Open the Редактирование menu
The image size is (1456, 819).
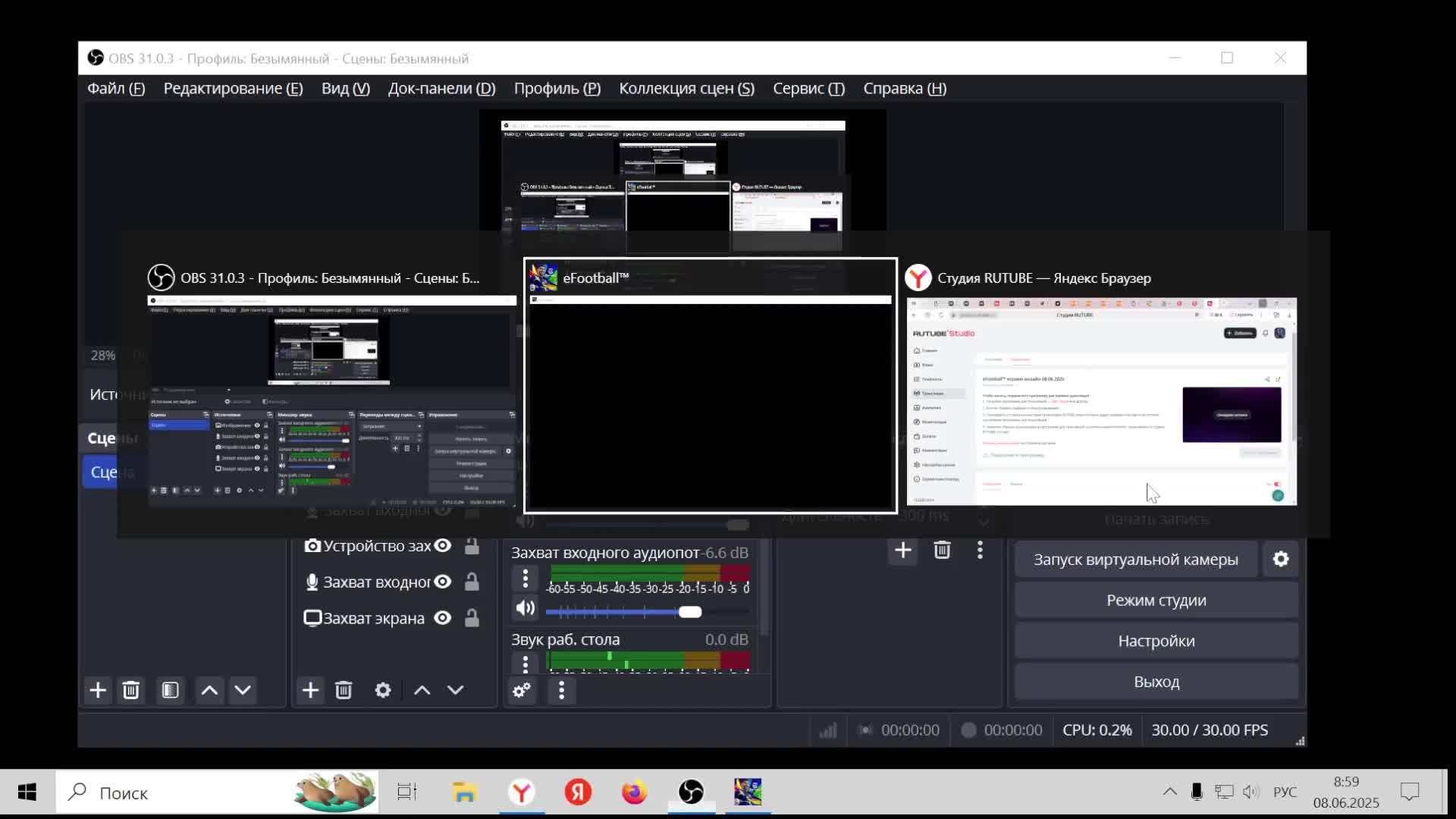tap(233, 89)
